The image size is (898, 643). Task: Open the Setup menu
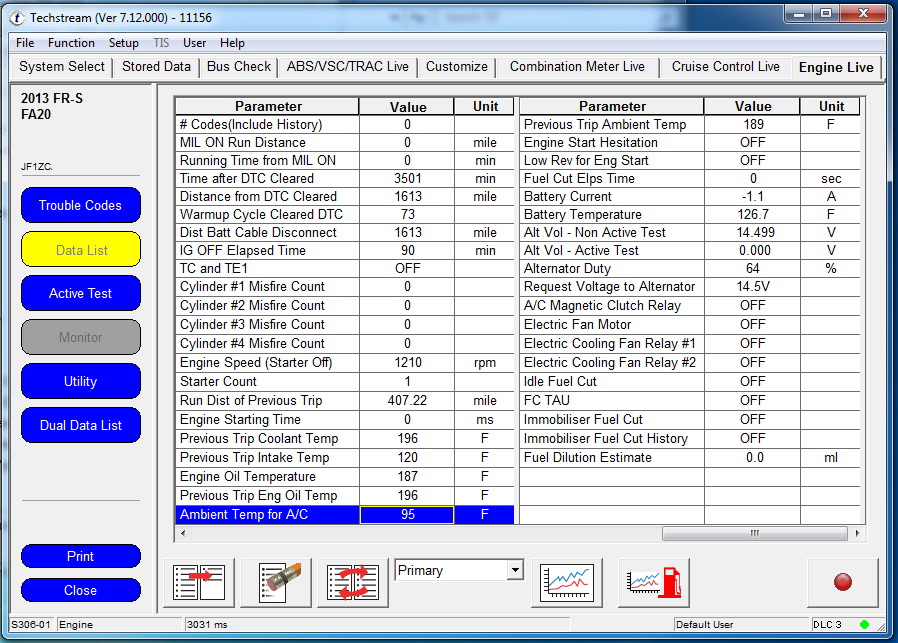pos(123,43)
